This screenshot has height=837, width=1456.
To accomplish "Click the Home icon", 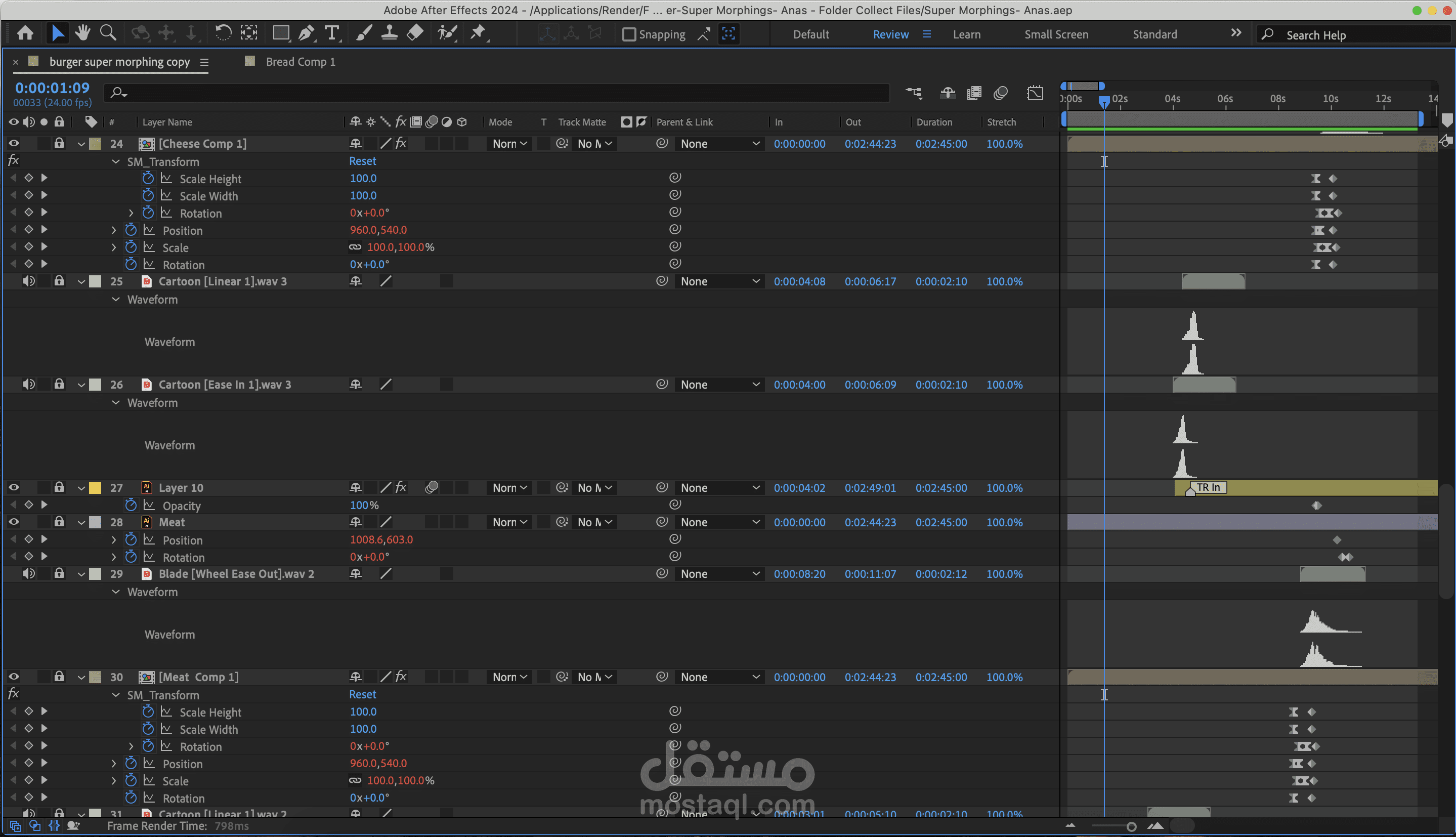I will click(x=25, y=33).
